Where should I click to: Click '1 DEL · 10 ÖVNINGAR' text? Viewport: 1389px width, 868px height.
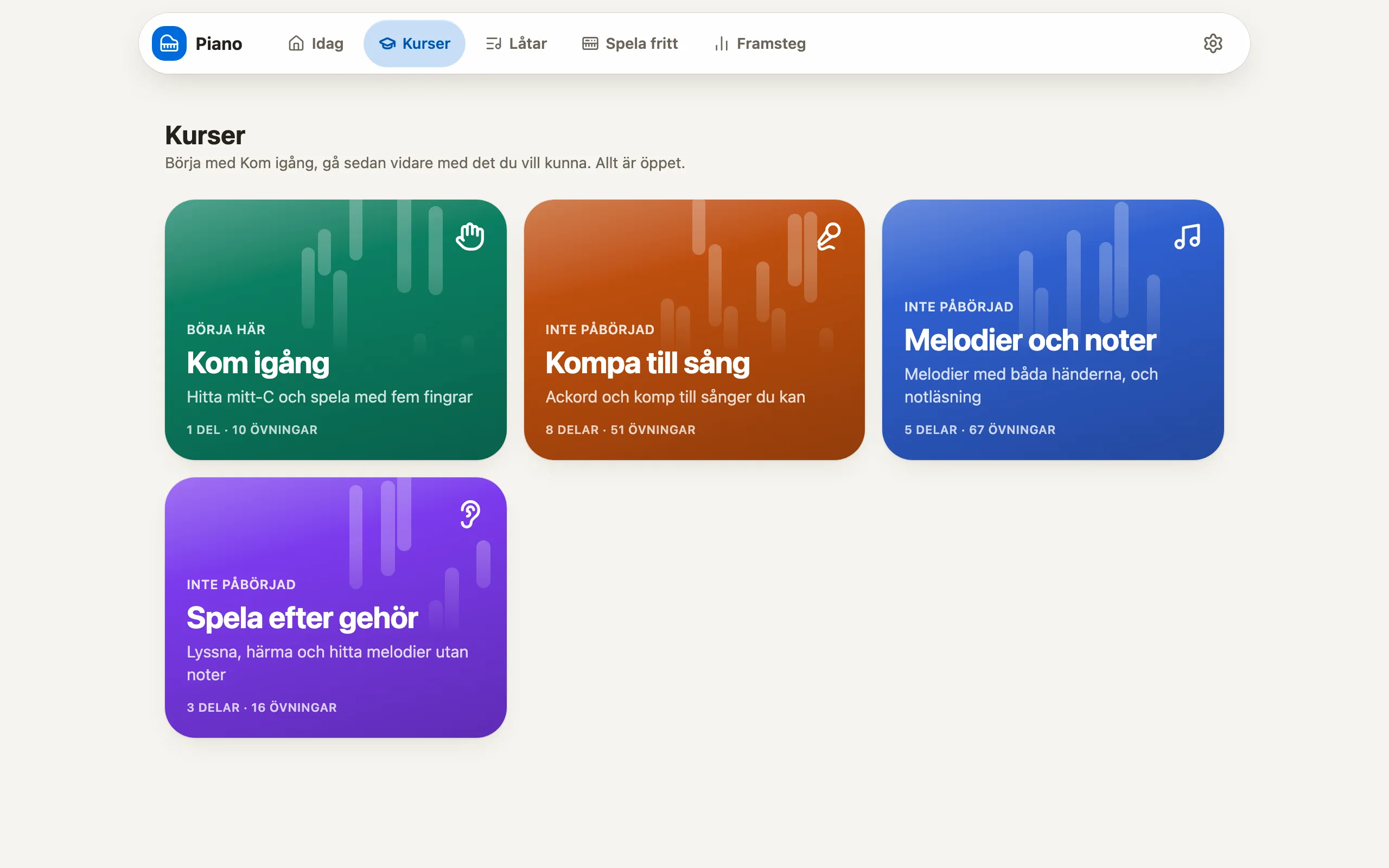pos(252,430)
